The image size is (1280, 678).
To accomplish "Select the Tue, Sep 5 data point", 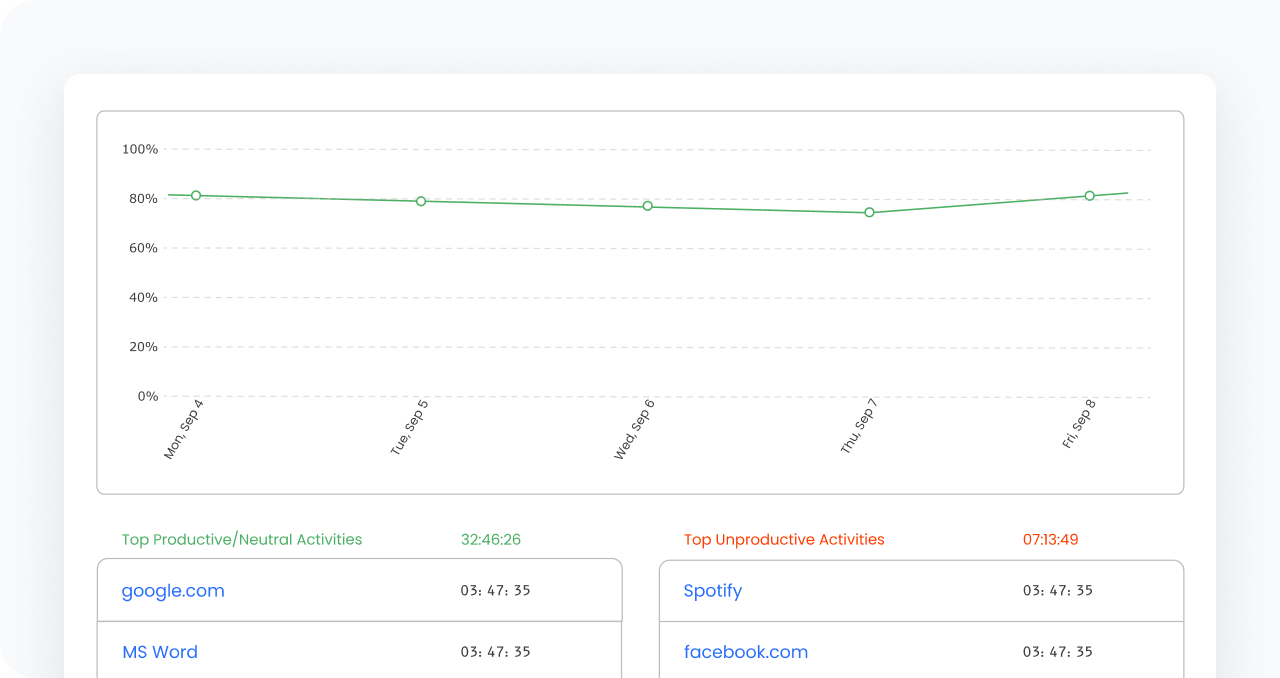I will click(421, 201).
